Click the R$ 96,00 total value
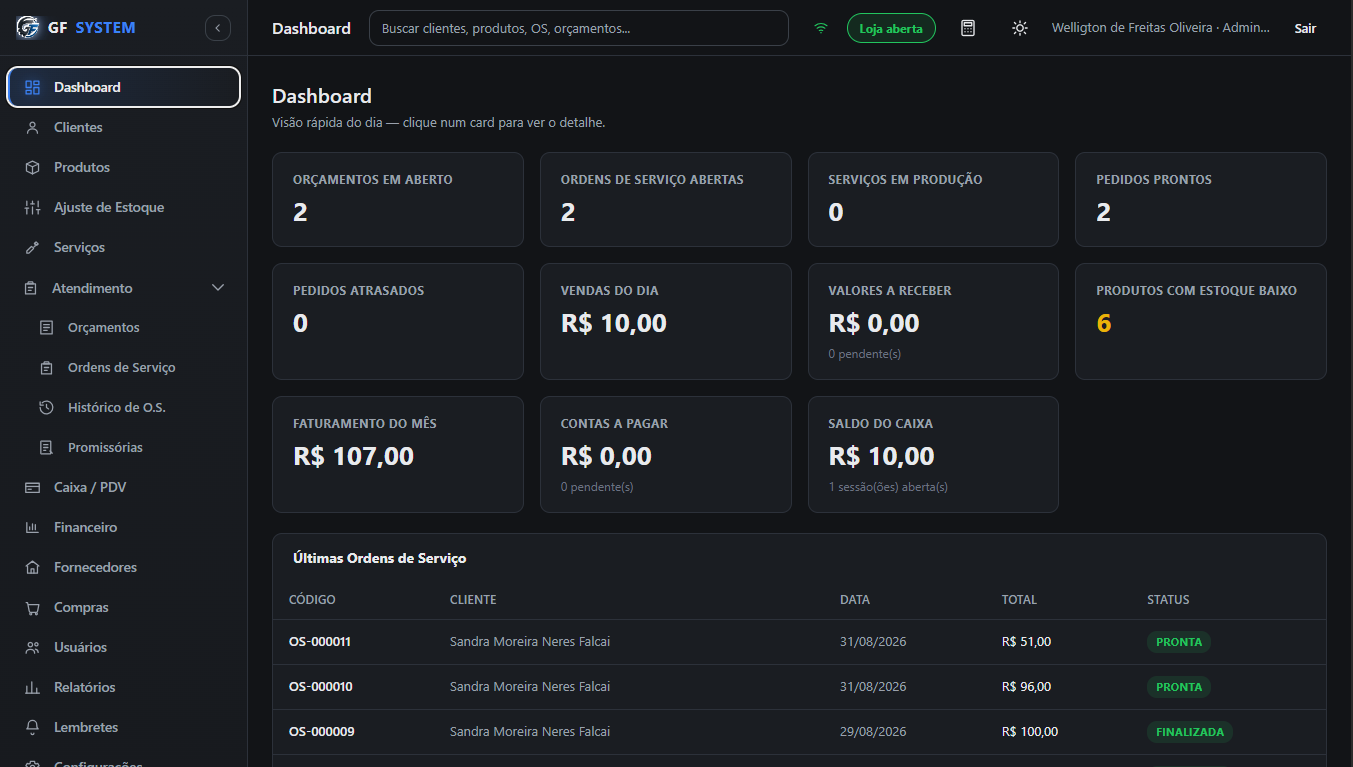This screenshot has width=1353, height=767. tap(1027, 687)
